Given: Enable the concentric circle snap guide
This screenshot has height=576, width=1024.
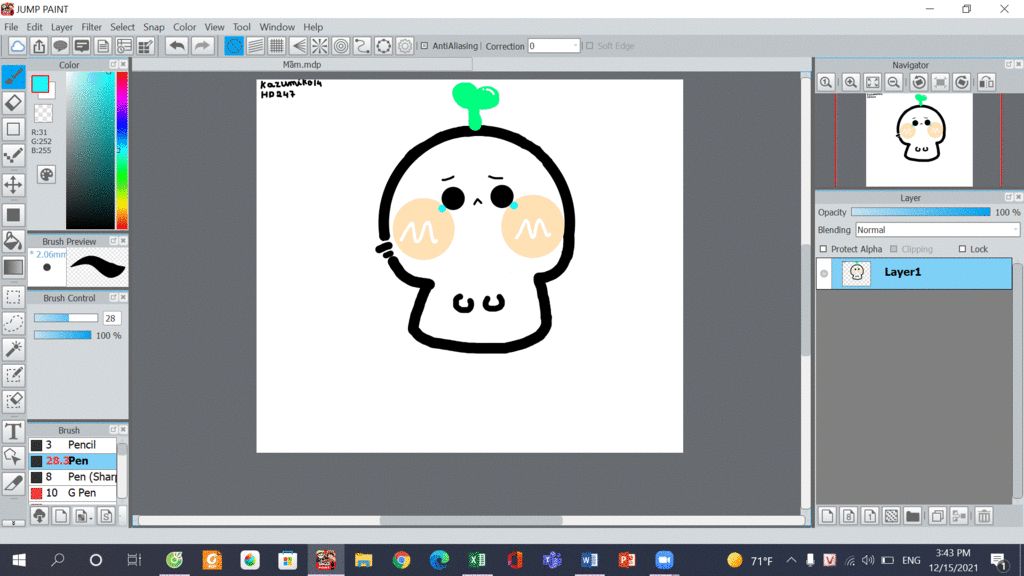Looking at the screenshot, I should click(341, 46).
